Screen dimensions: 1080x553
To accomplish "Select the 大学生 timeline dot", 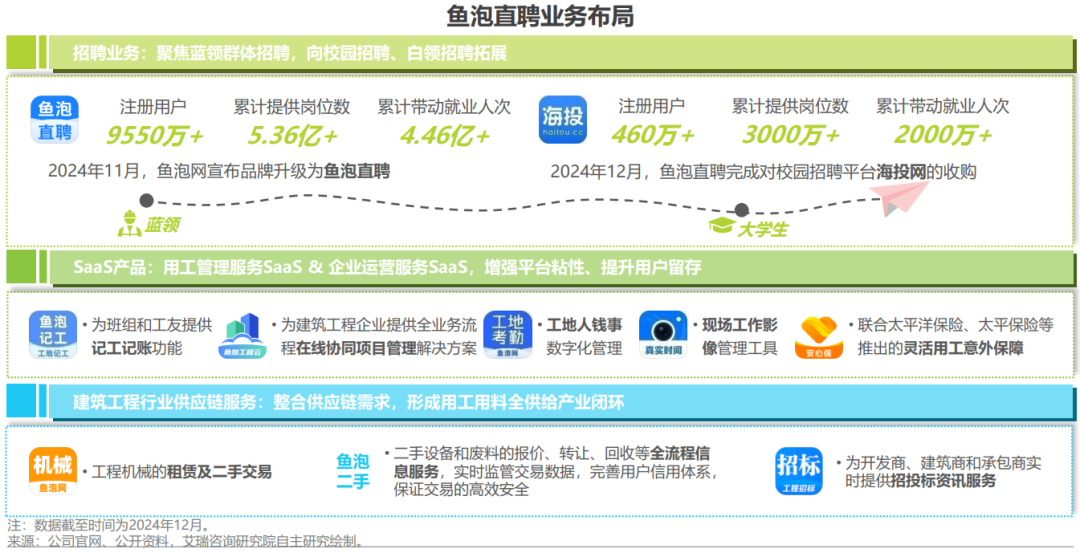I will pos(741,210).
